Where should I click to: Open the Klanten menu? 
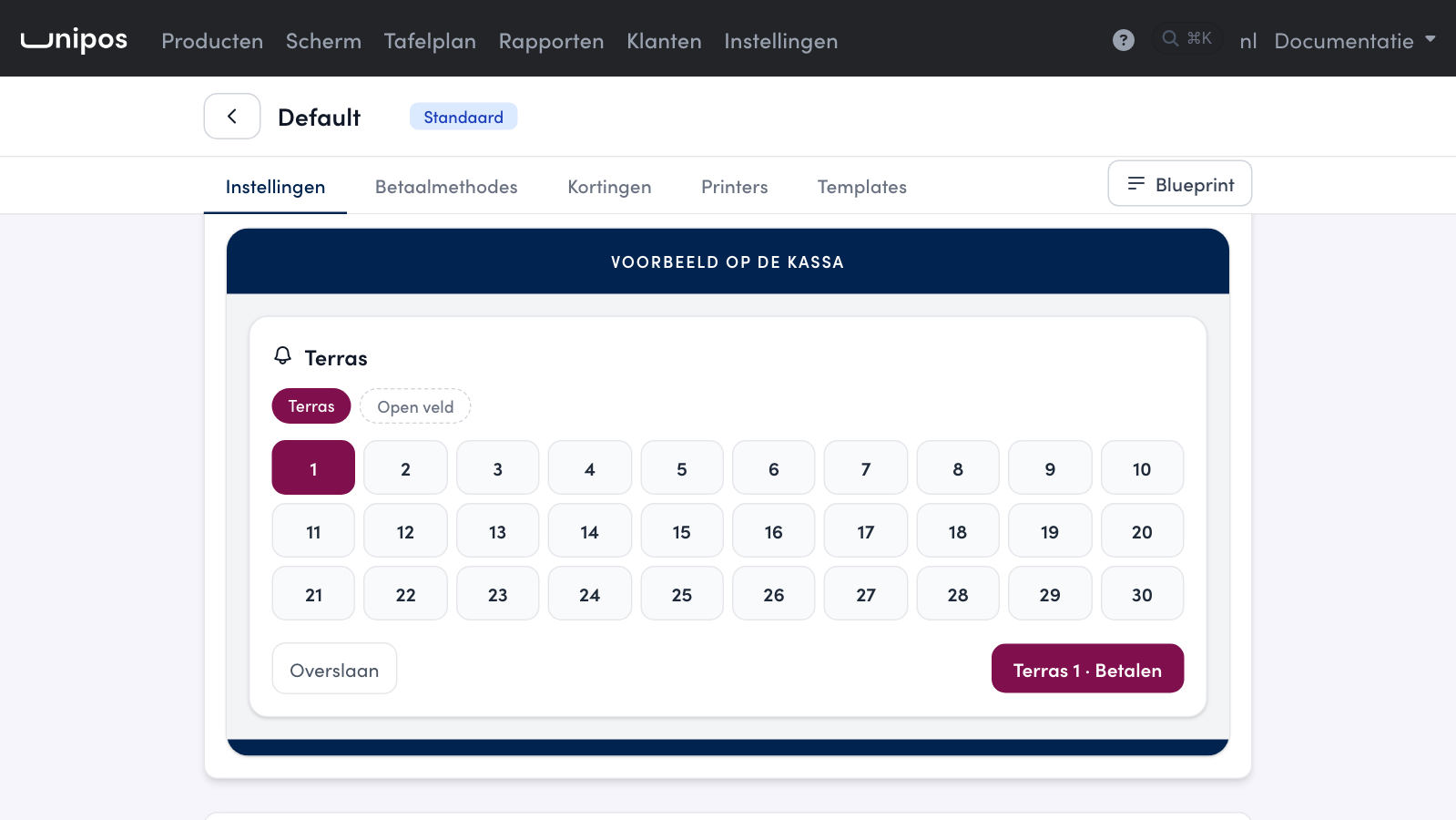[x=664, y=41]
